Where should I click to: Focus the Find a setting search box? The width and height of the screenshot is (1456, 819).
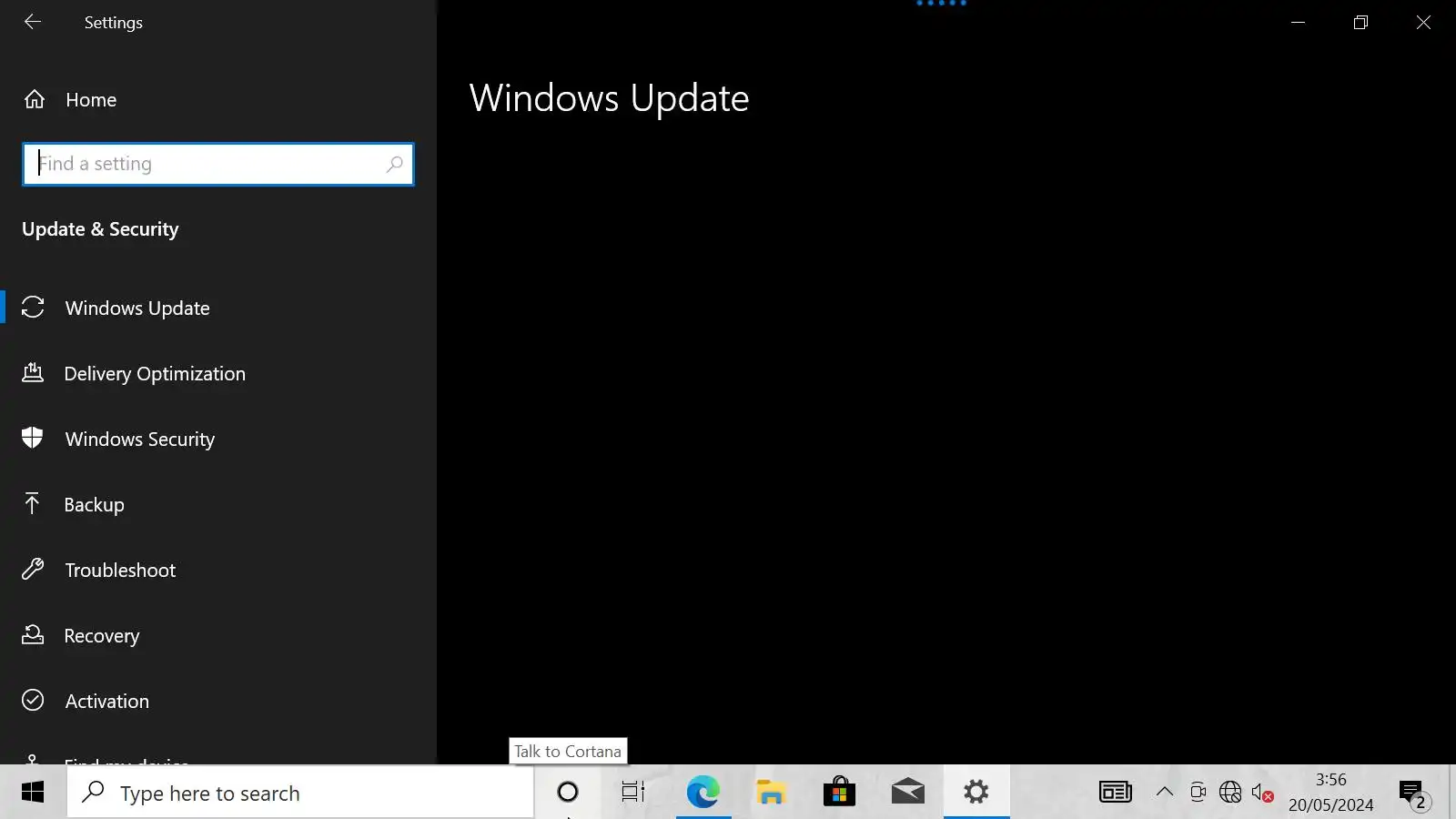point(218,165)
